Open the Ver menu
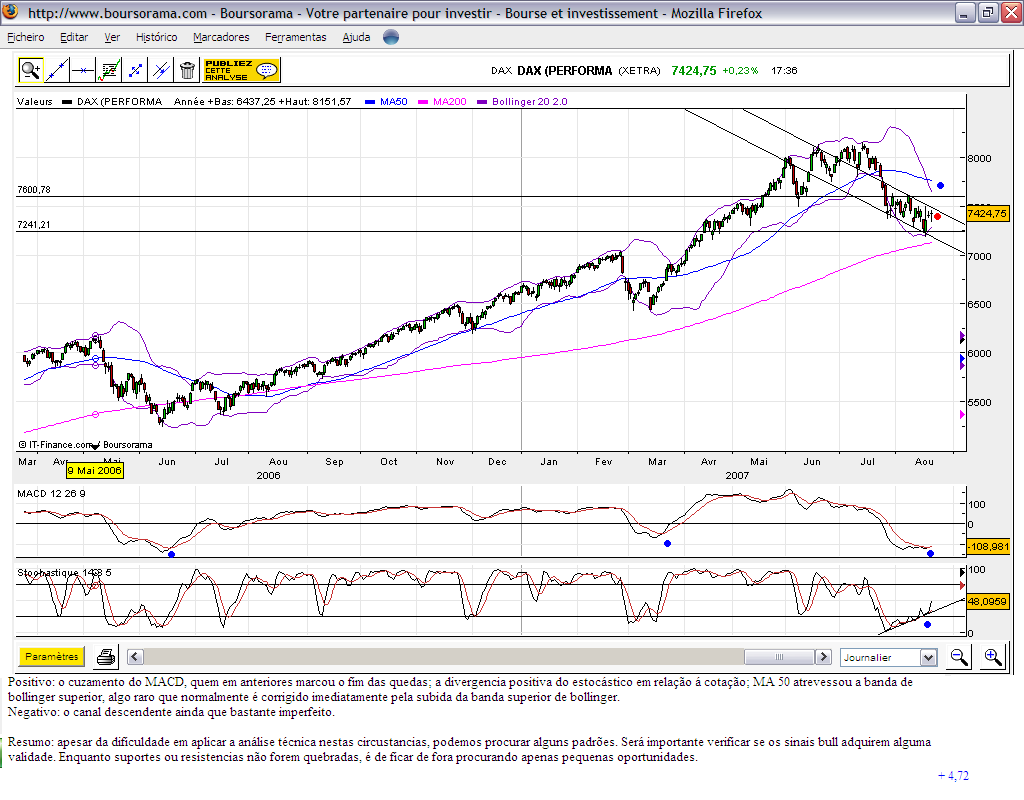1024x800 pixels. point(112,37)
